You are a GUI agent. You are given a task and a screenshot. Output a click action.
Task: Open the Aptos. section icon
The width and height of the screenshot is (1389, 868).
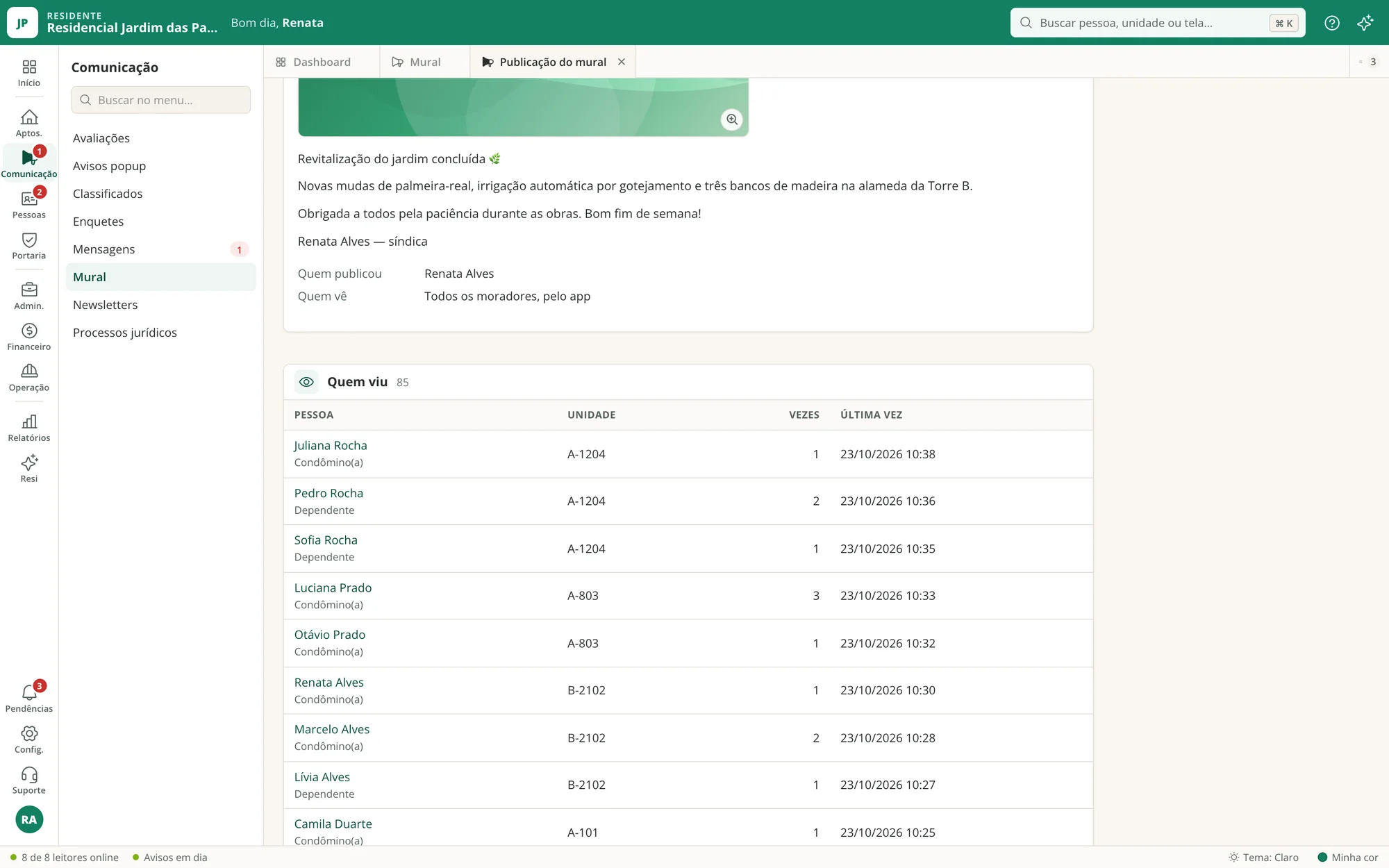point(29,124)
